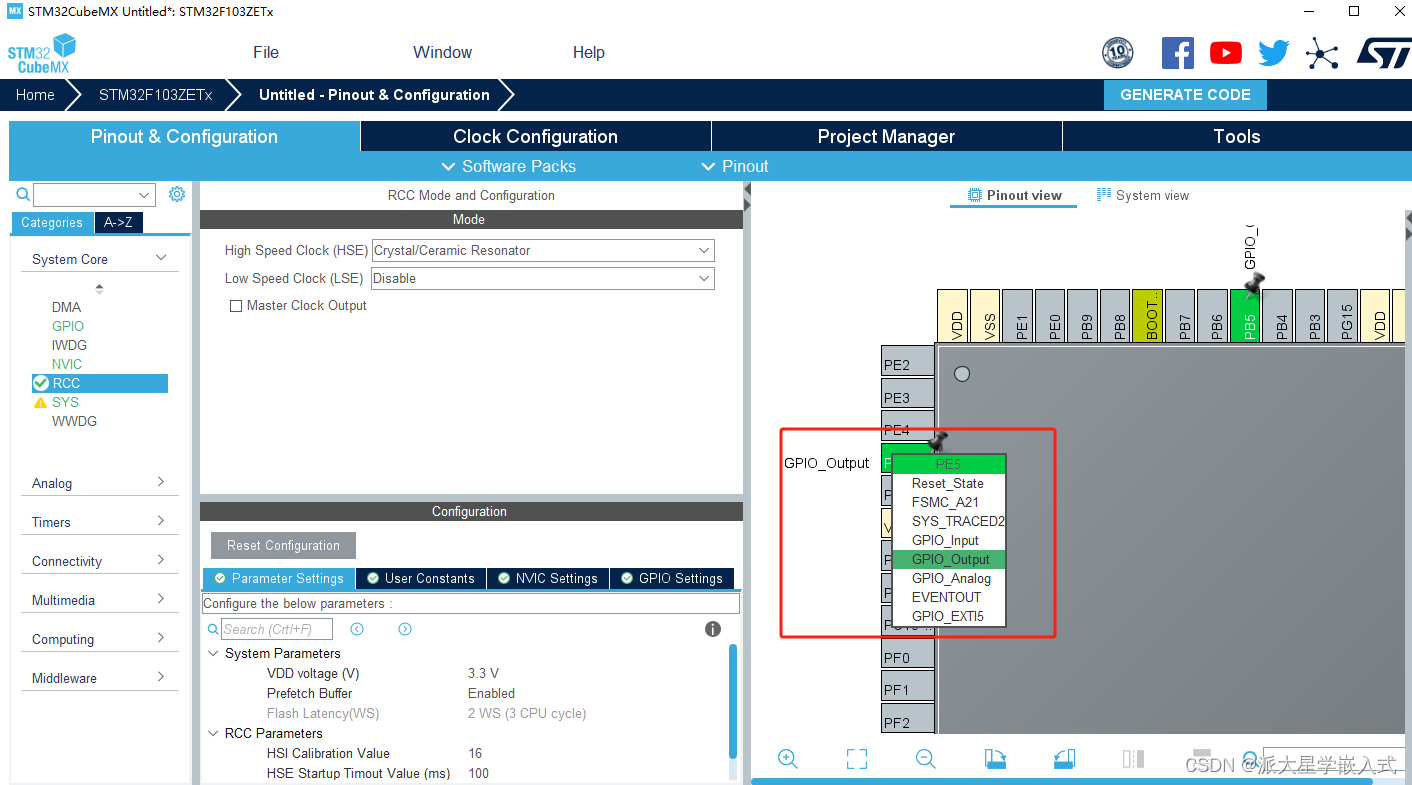Open the User Constants tab
Image resolution: width=1412 pixels, height=785 pixels.
click(421, 578)
